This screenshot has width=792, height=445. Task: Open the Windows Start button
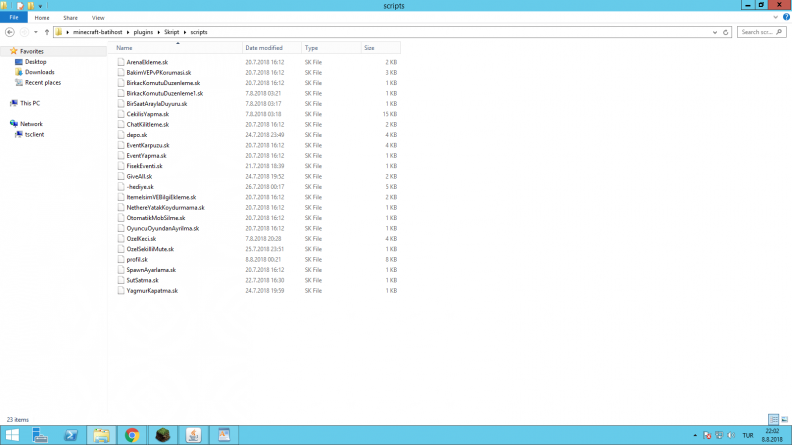click(12, 435)
